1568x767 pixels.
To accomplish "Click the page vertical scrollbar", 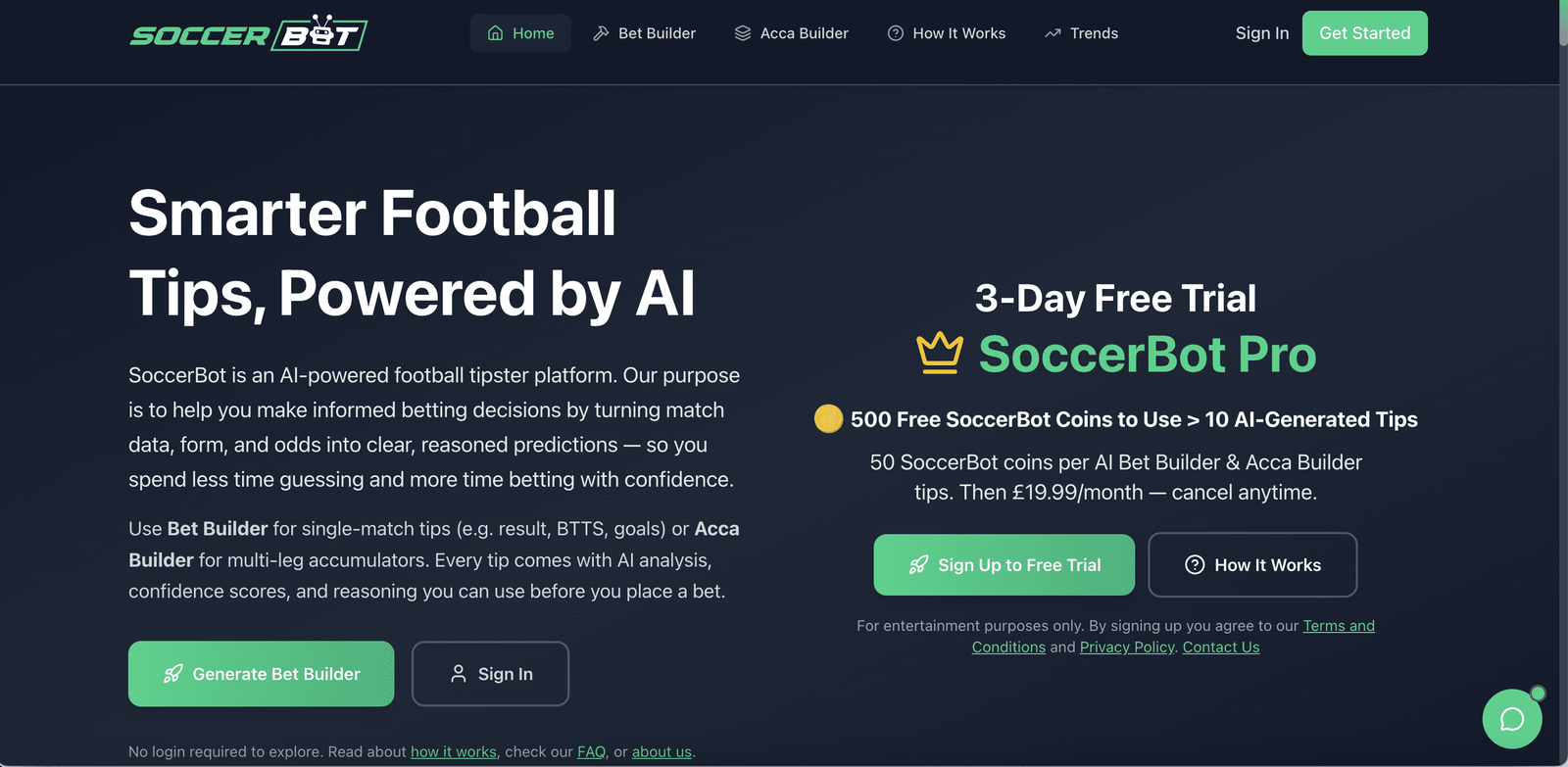I will coord(1563,392).
